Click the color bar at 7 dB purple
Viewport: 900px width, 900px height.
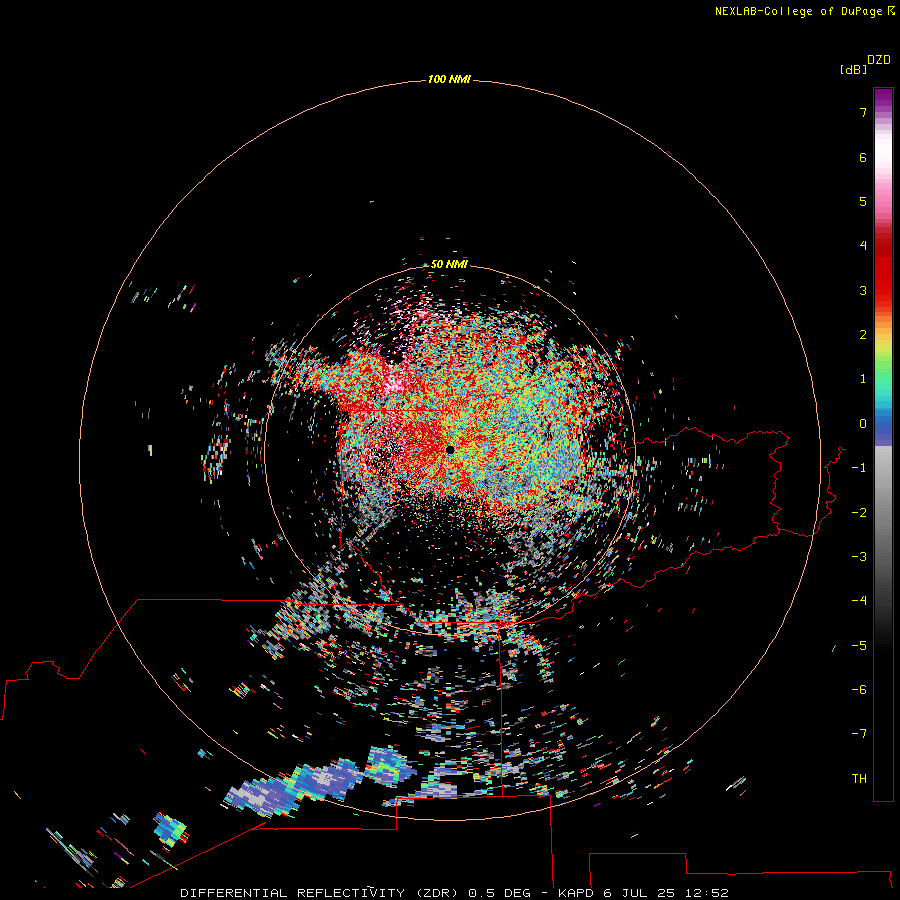tap(883, 112)
